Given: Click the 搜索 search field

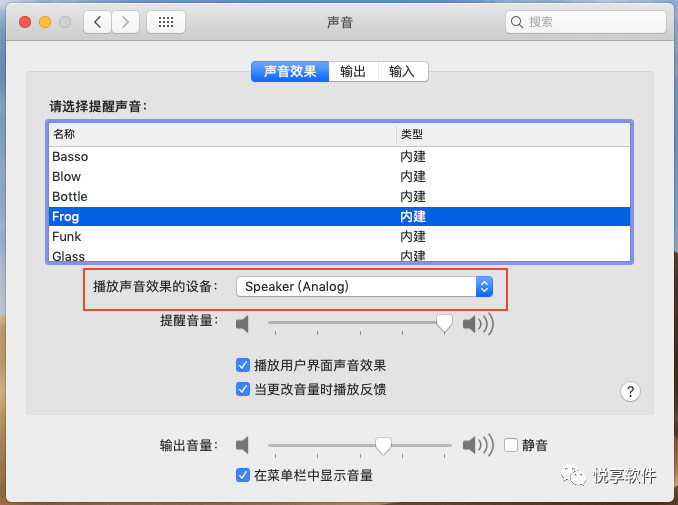Looking at the screenshot, I should click(x=586, y=22).
